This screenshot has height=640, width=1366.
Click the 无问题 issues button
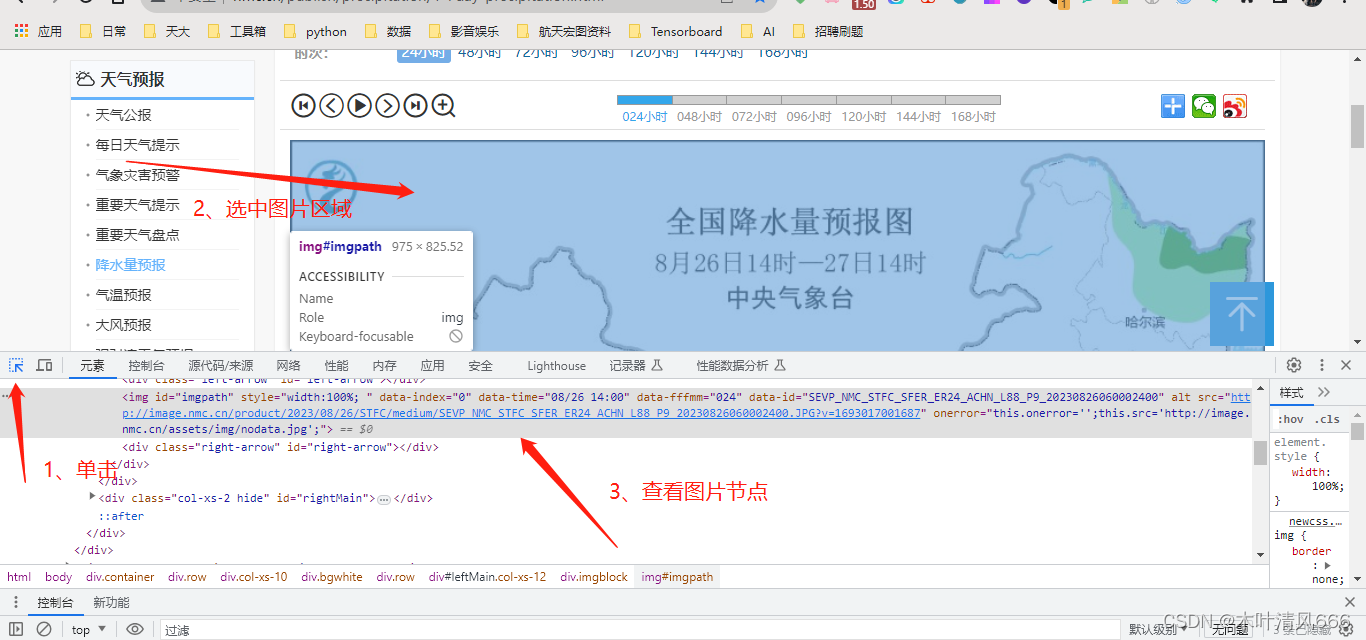[x=1229, y=629]
